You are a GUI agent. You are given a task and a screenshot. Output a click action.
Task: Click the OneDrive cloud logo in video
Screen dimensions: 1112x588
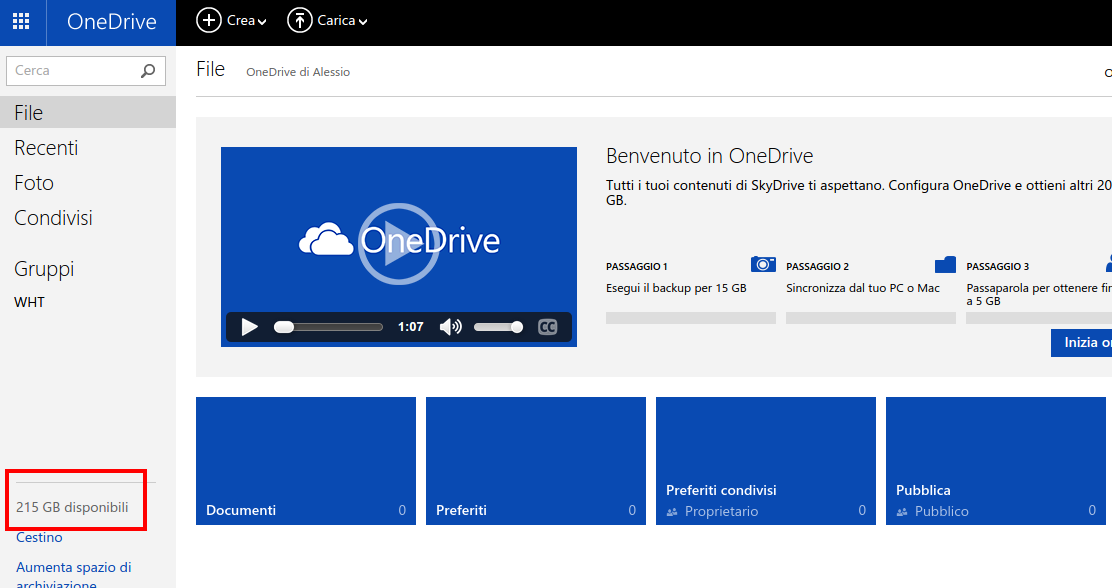326,239
